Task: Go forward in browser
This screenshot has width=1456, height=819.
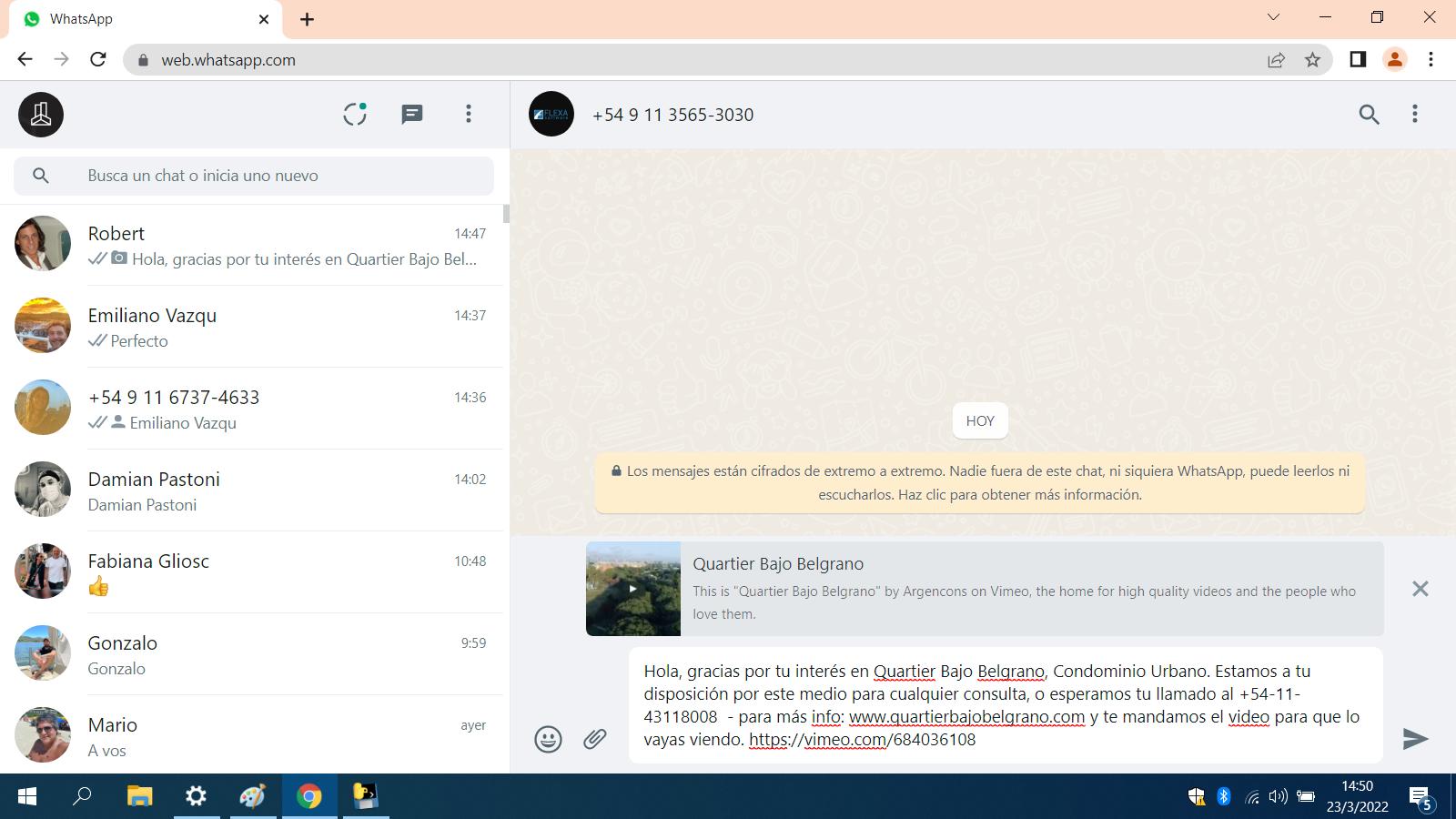Action: (61, 59)
